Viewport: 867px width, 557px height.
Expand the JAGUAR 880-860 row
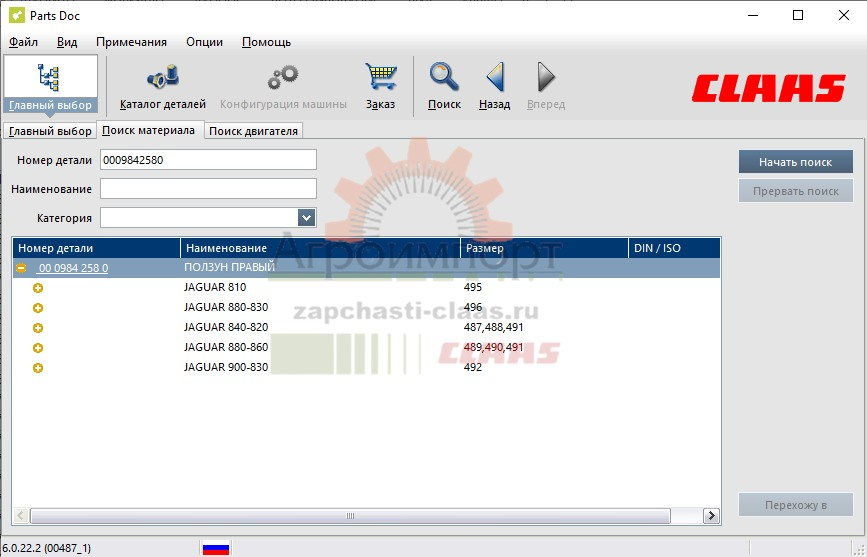[x=38, y=348]
